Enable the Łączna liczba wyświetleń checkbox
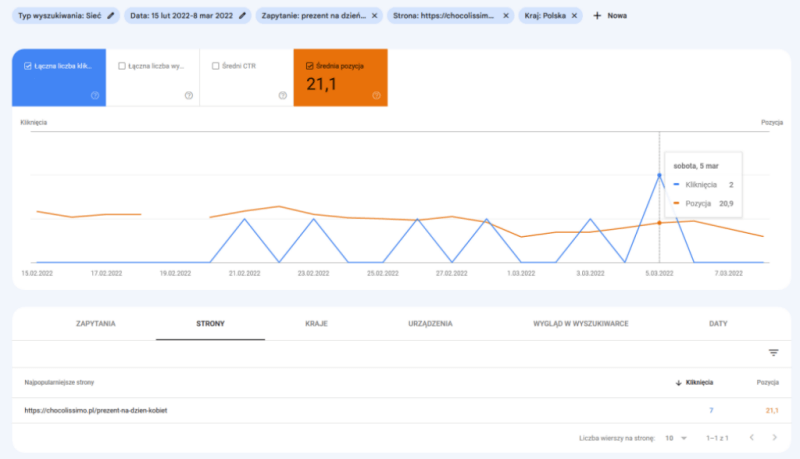This screenshot has width=800, height=459. tap(121, 67)
